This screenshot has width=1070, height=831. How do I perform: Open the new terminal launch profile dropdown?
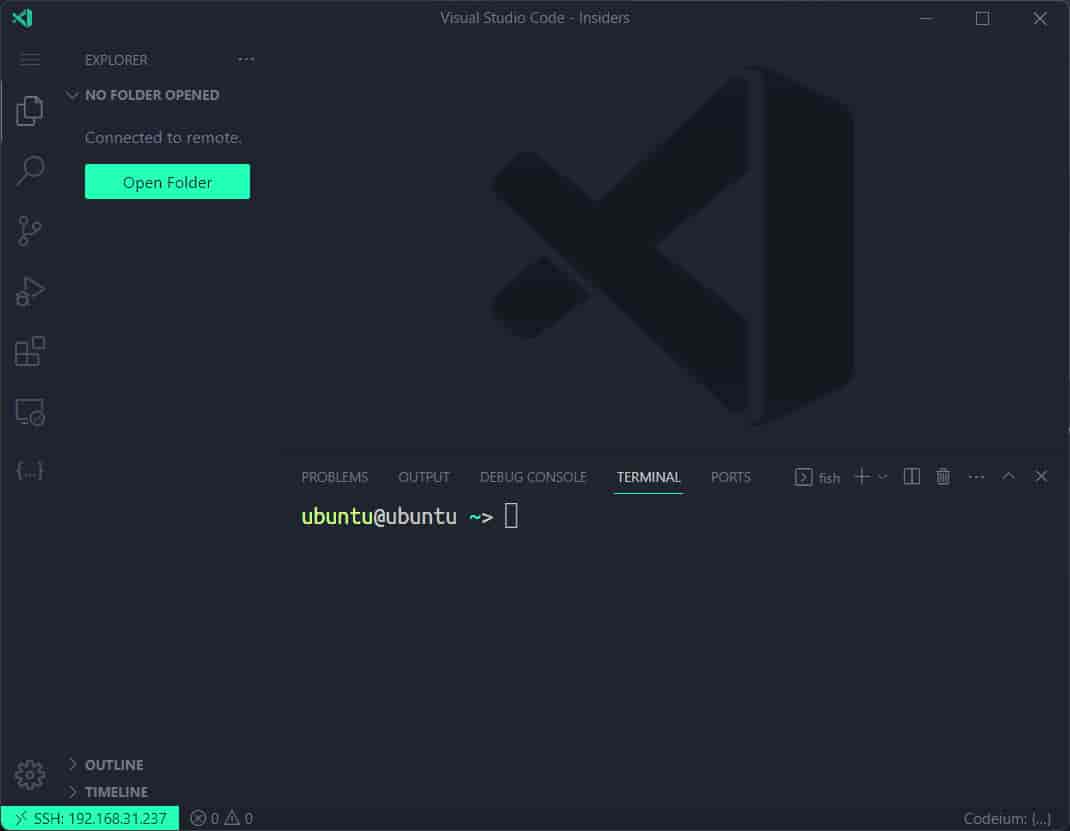[883, 477]
